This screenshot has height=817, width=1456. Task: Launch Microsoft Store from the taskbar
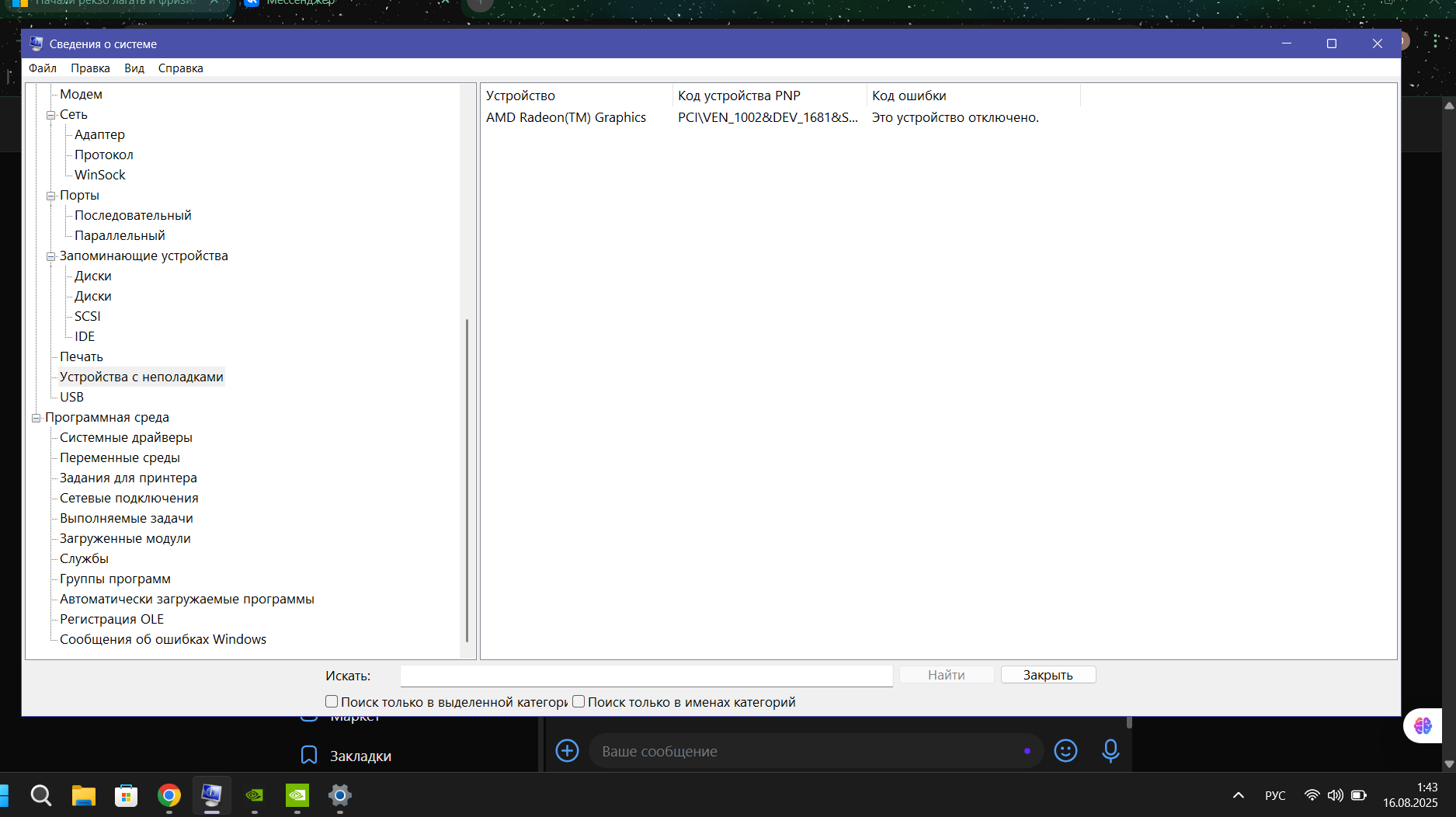tap(126, 795)
